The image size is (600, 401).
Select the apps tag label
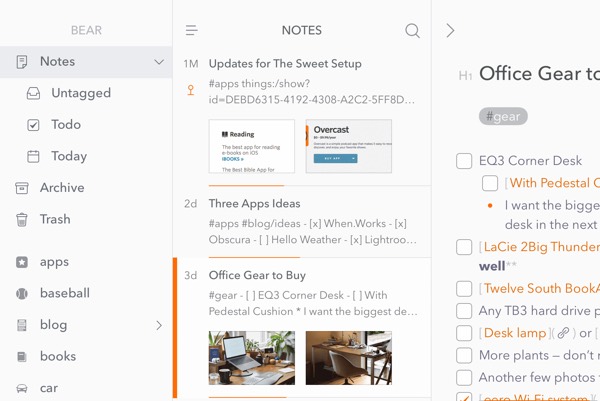pos(54,262)
